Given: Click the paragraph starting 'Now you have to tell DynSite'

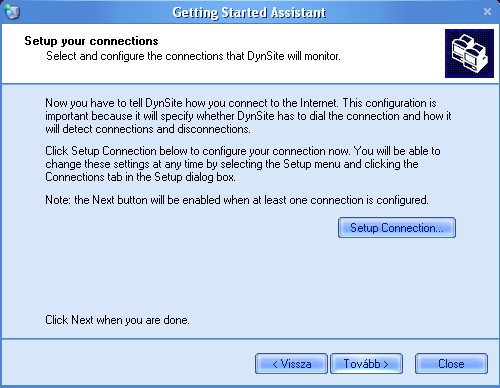Looking at the screenshot, I should click(x=248, y=116).
